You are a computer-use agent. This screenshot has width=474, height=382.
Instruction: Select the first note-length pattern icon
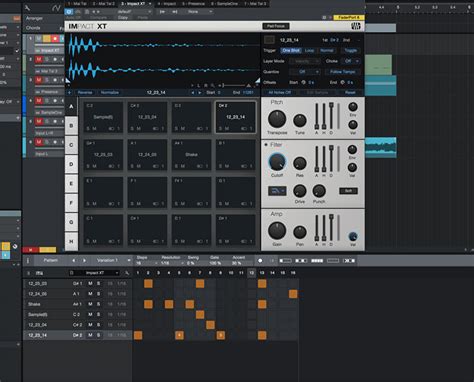(285, 260)
